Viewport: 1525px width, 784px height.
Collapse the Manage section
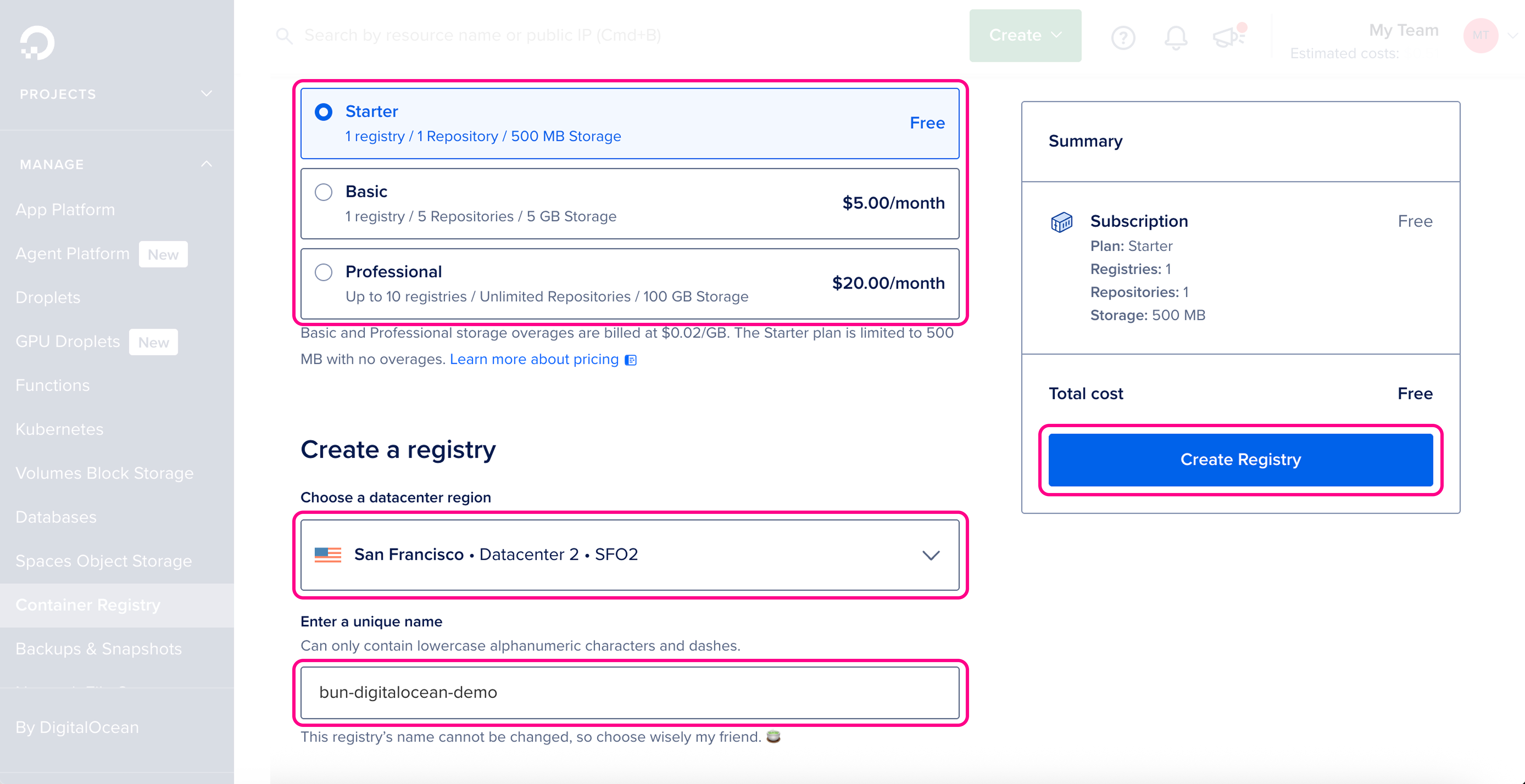click(206, 163)
